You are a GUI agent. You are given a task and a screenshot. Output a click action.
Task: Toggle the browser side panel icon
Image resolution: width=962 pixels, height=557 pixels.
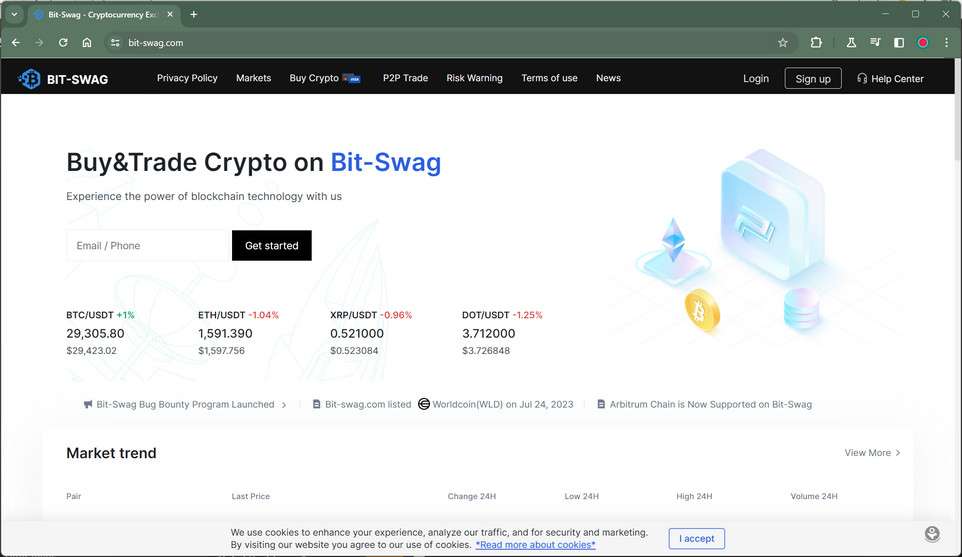(899, 43)
